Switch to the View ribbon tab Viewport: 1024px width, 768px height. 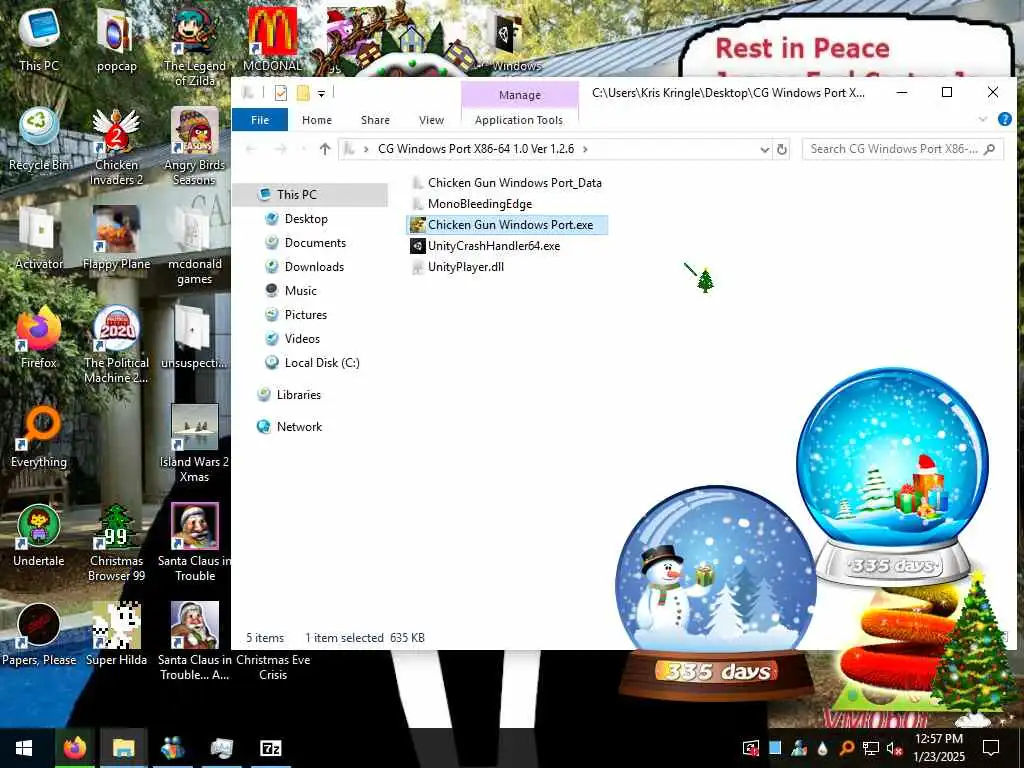pyautogui.click(x=431, y=120)
